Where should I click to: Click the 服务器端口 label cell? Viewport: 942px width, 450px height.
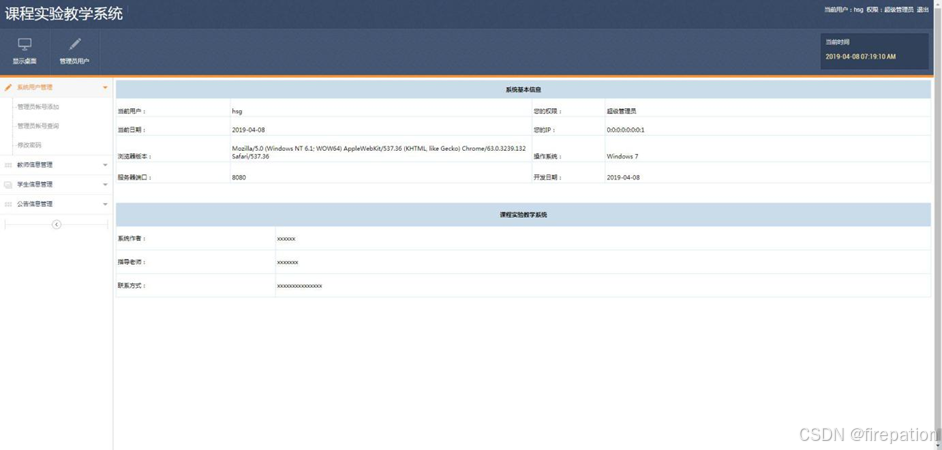coord(173,173)
